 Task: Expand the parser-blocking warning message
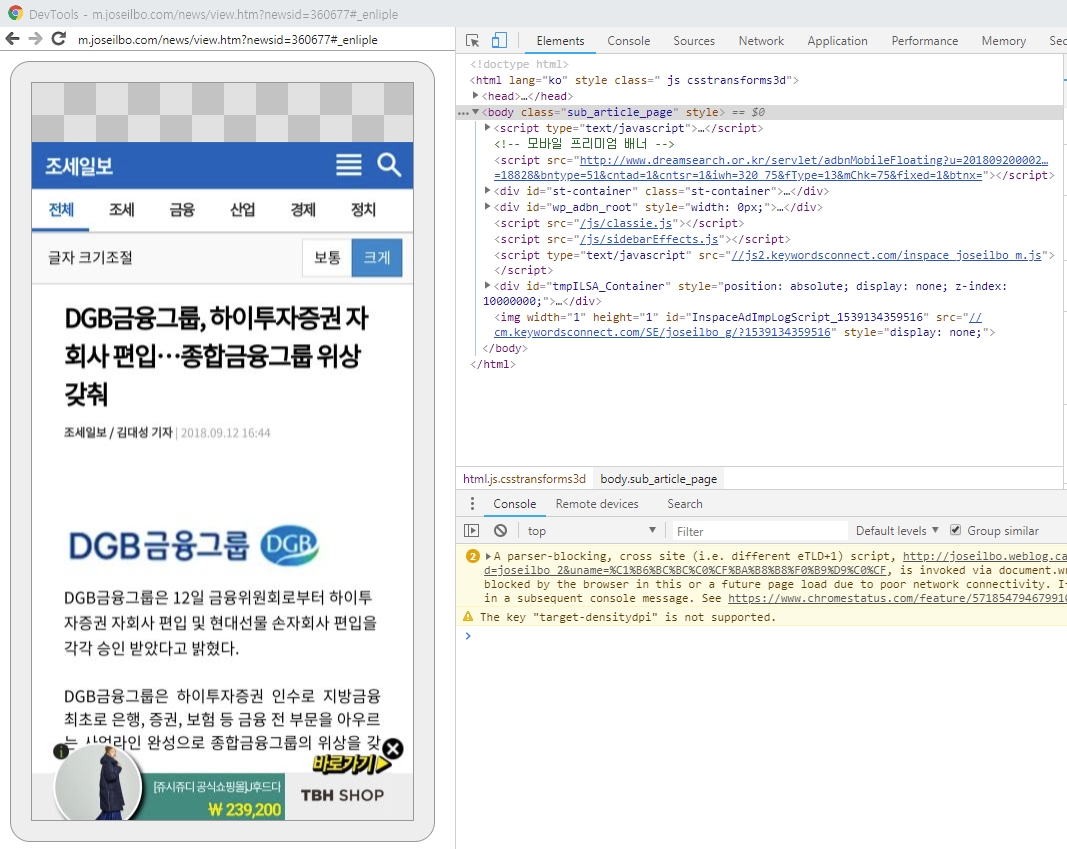488,556
